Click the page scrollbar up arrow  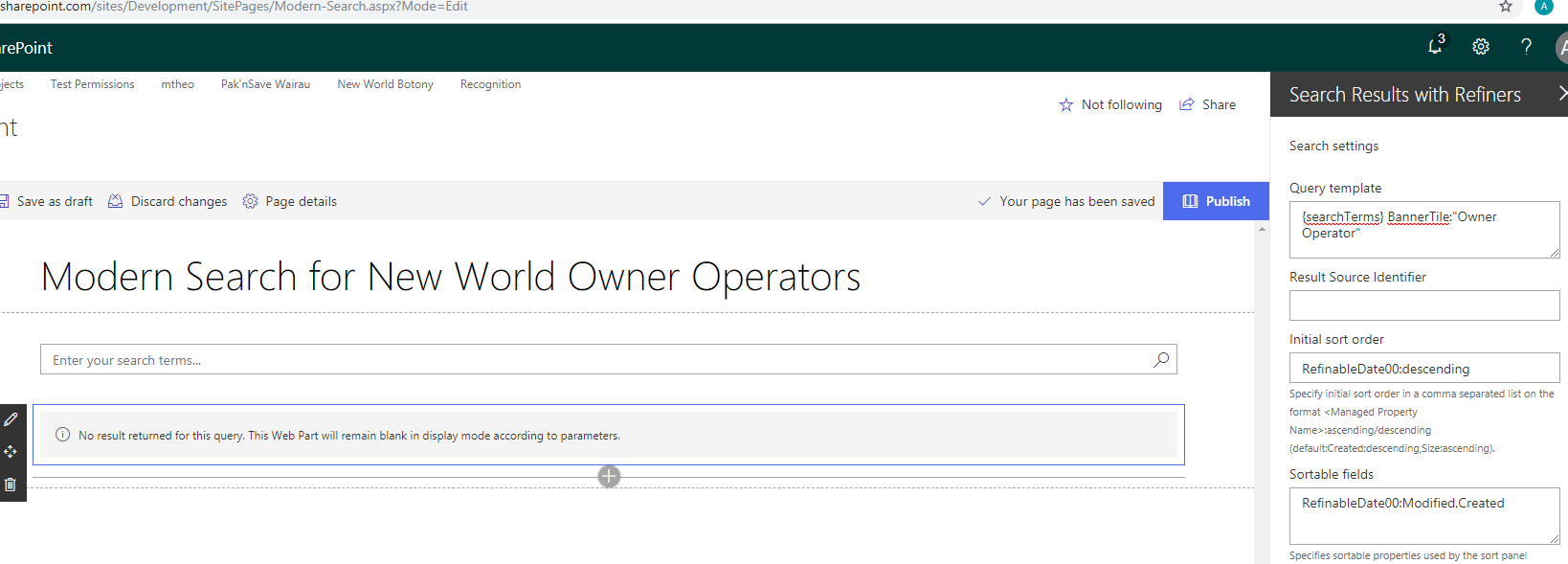tap(1262, 229)
